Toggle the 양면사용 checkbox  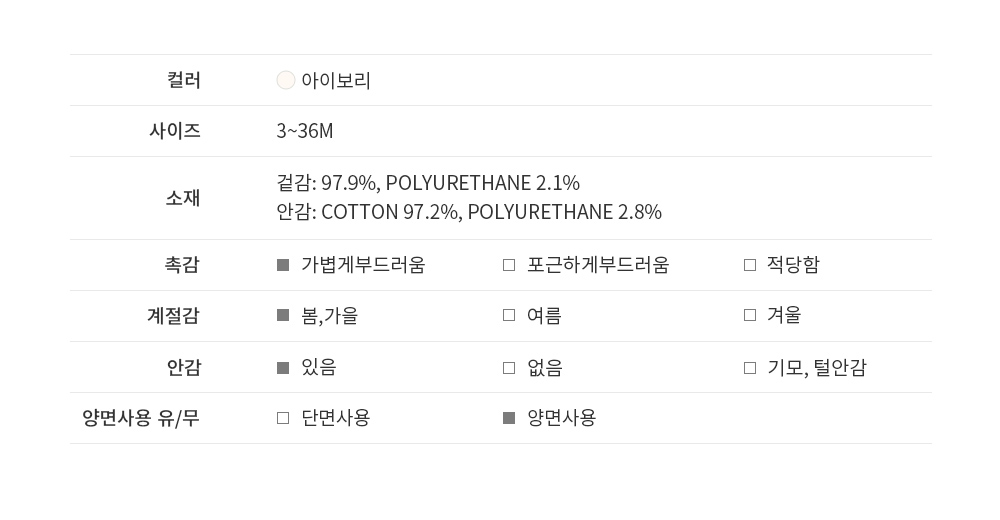(x=509, y=418)
